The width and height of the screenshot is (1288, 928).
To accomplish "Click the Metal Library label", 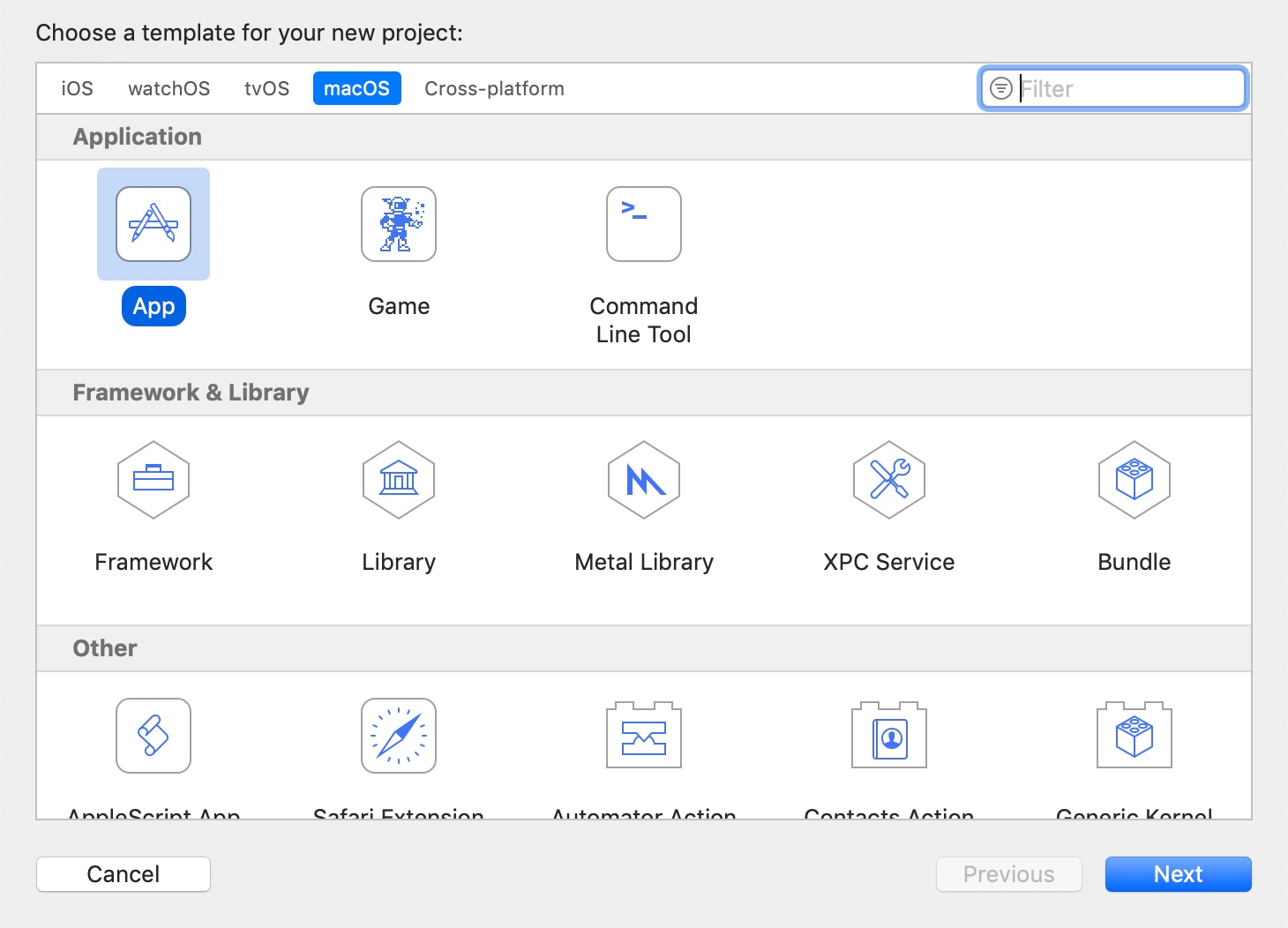I will coord(644,562).
